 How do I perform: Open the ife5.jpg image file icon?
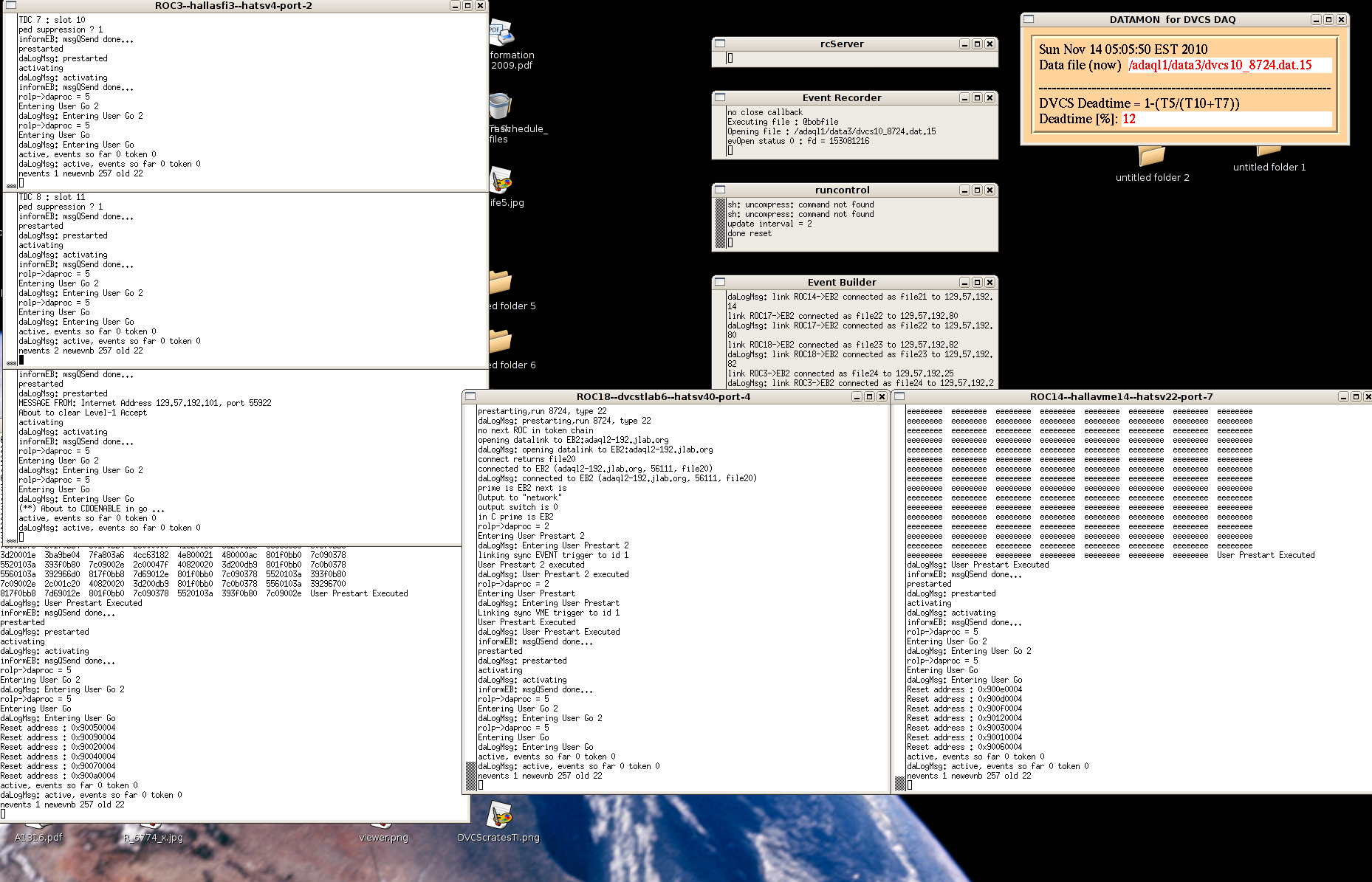501,181
